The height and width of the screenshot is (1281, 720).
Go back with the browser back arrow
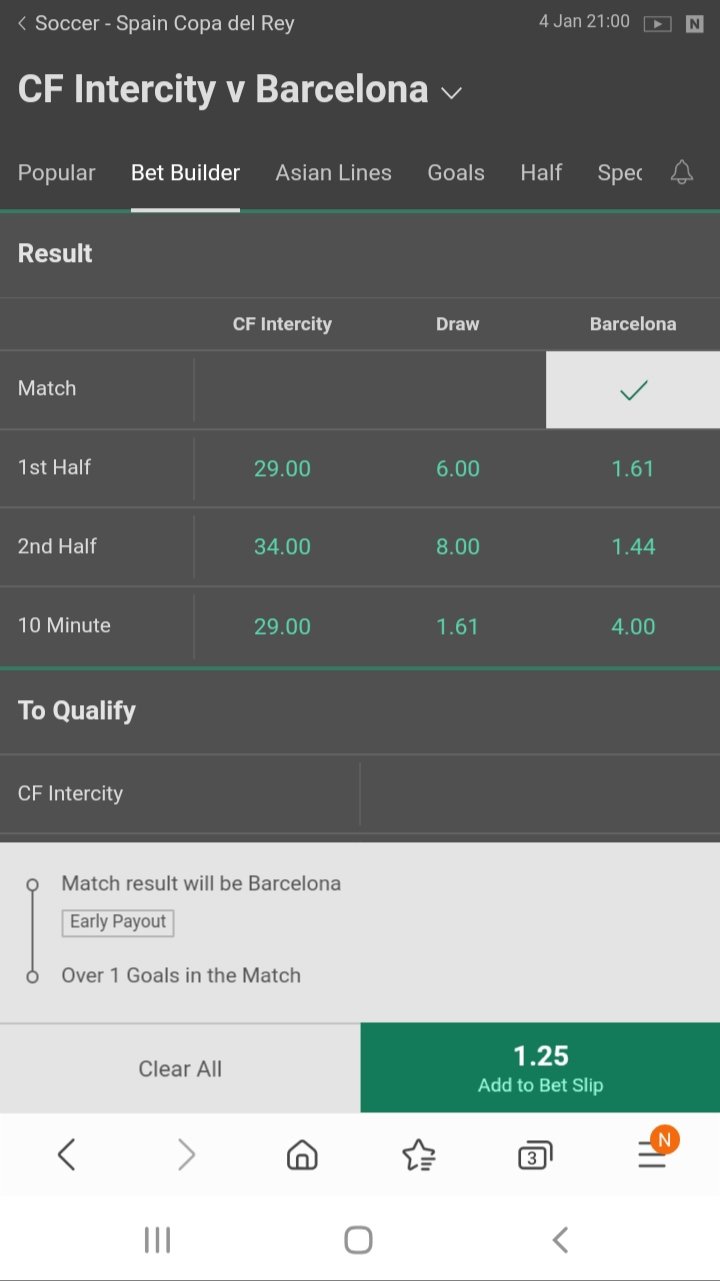click(x=66, y=1155)
